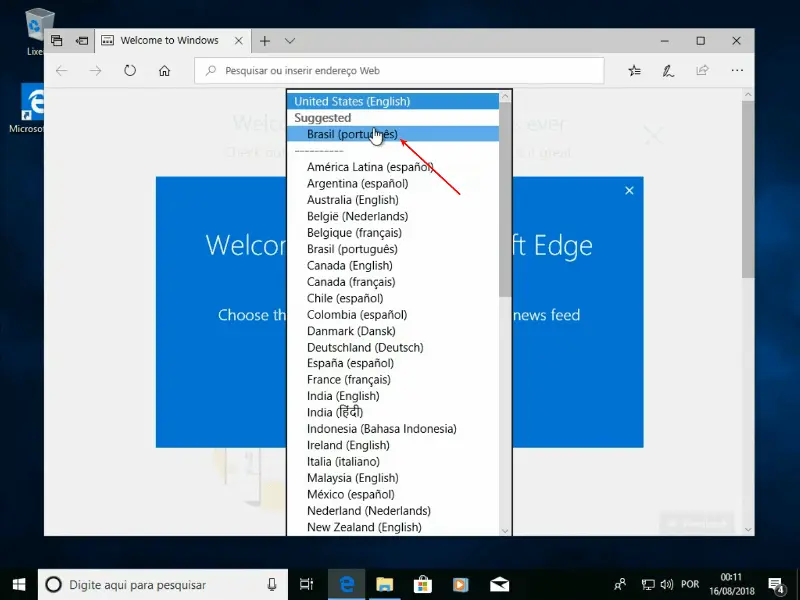Screen dimensions: 800x600
Task: Open Microsoft Store from taskbar
Action: pyautogui.click(x=422, y=585)
